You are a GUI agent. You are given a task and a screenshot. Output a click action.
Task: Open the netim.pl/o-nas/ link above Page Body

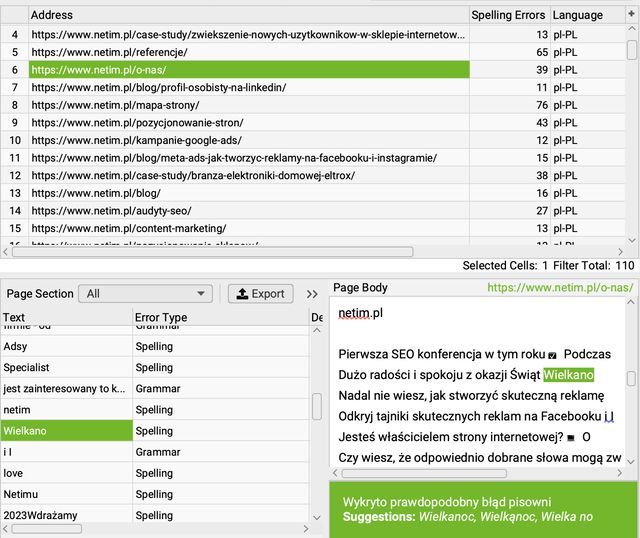560,288
